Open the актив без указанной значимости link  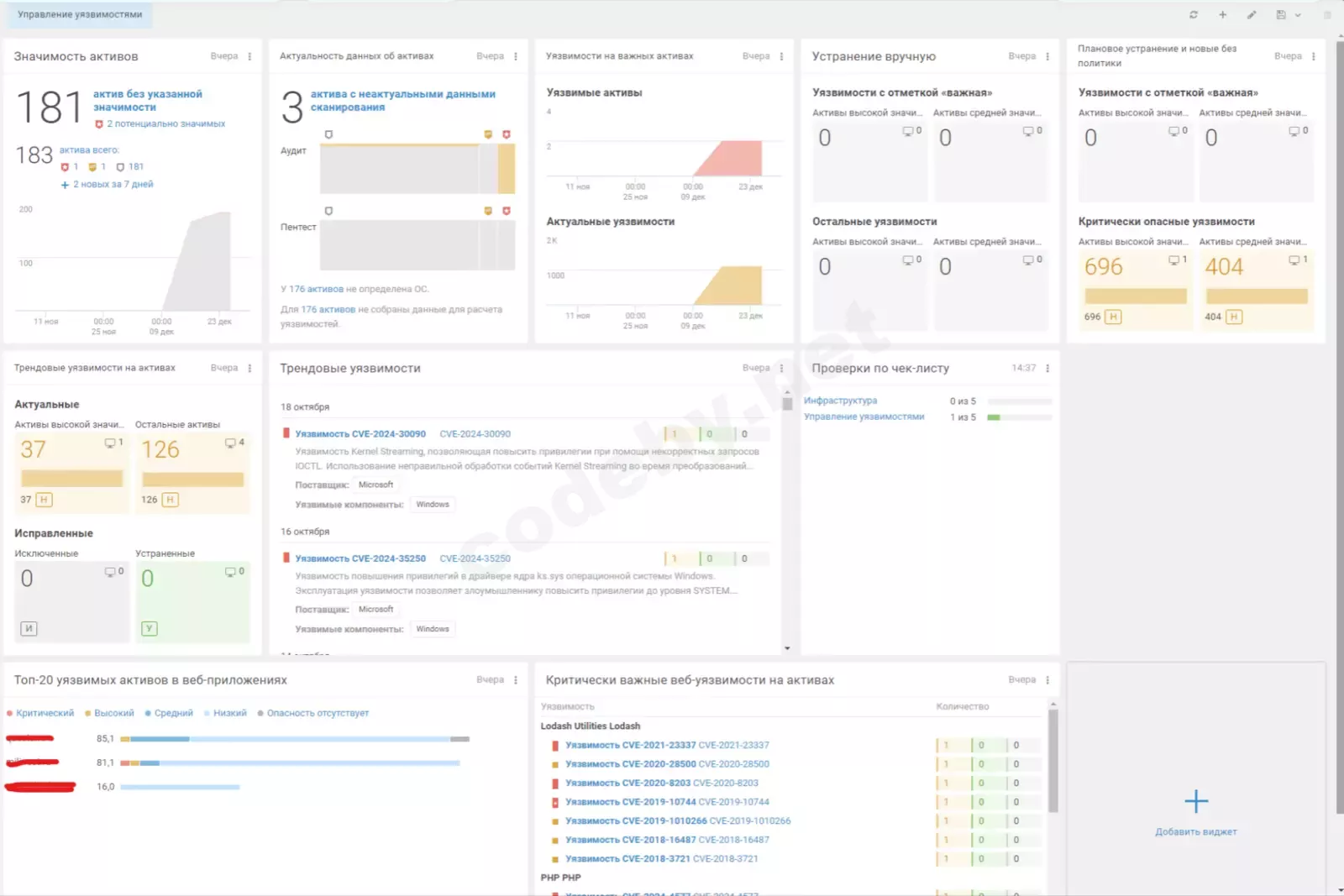(x=147, y=101)
